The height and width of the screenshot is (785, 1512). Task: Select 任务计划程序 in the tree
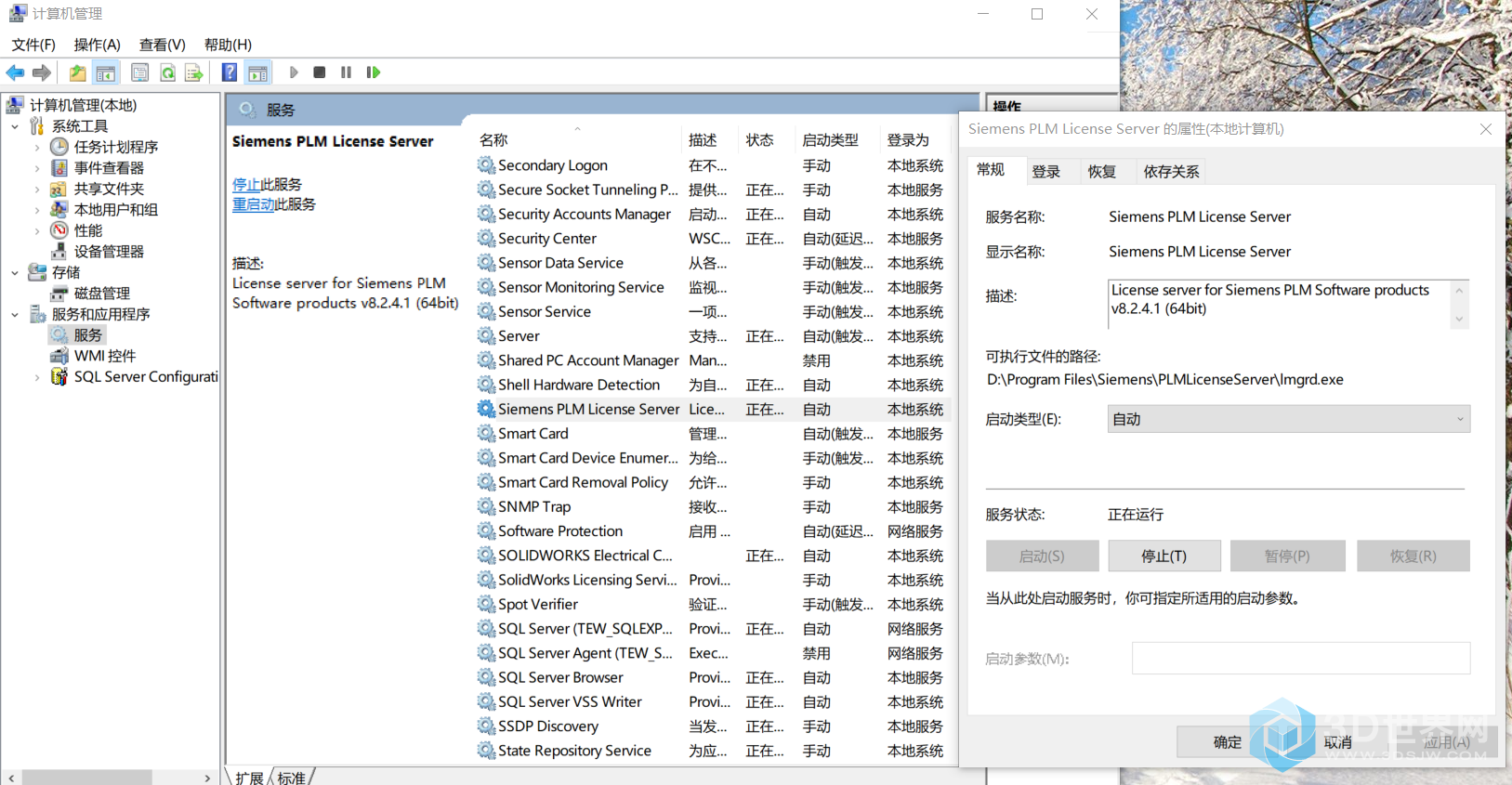tap(116, 147)
